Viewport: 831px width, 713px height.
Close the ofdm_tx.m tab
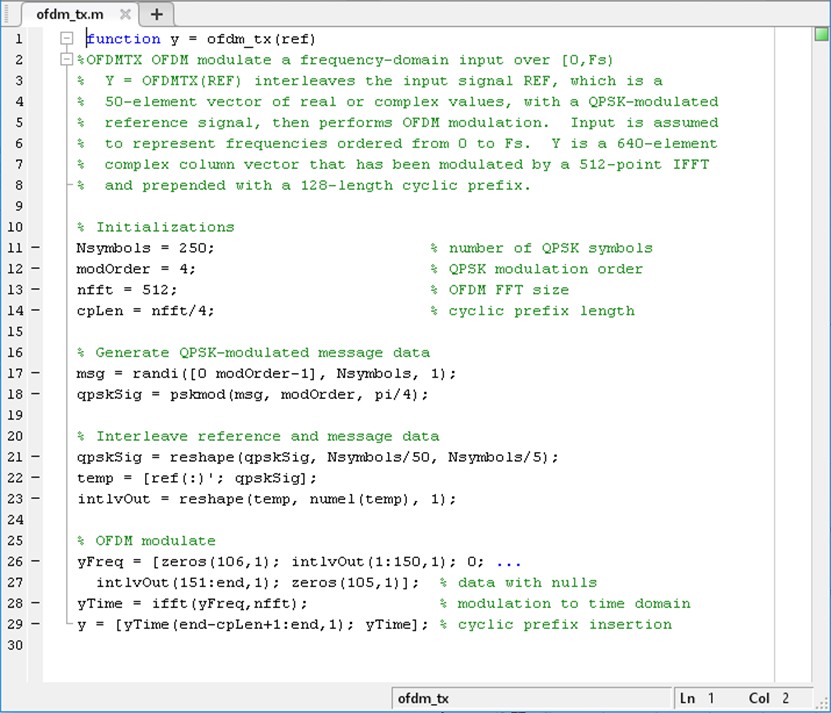coord(125,15)
